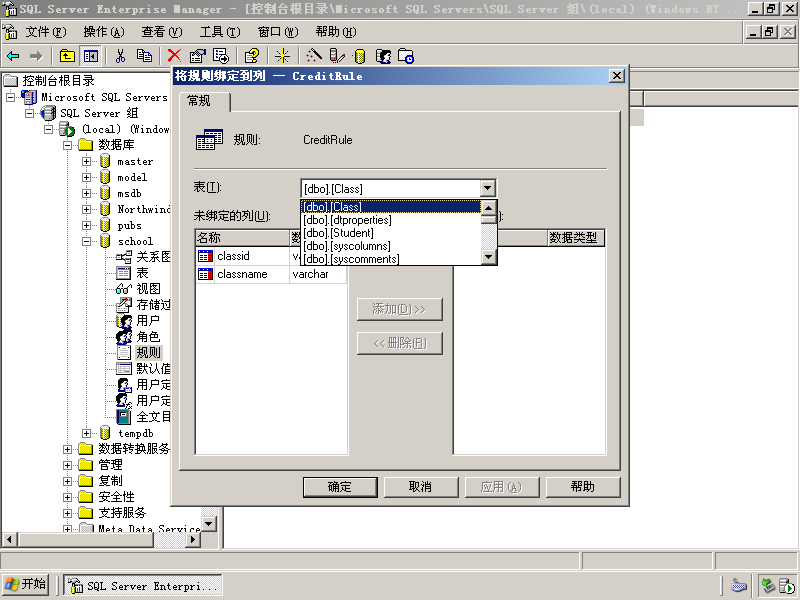The height and width of the screenshot is (600, 800).
Task: Select the 存储过程 icon under school
Action: click(123, 305)
